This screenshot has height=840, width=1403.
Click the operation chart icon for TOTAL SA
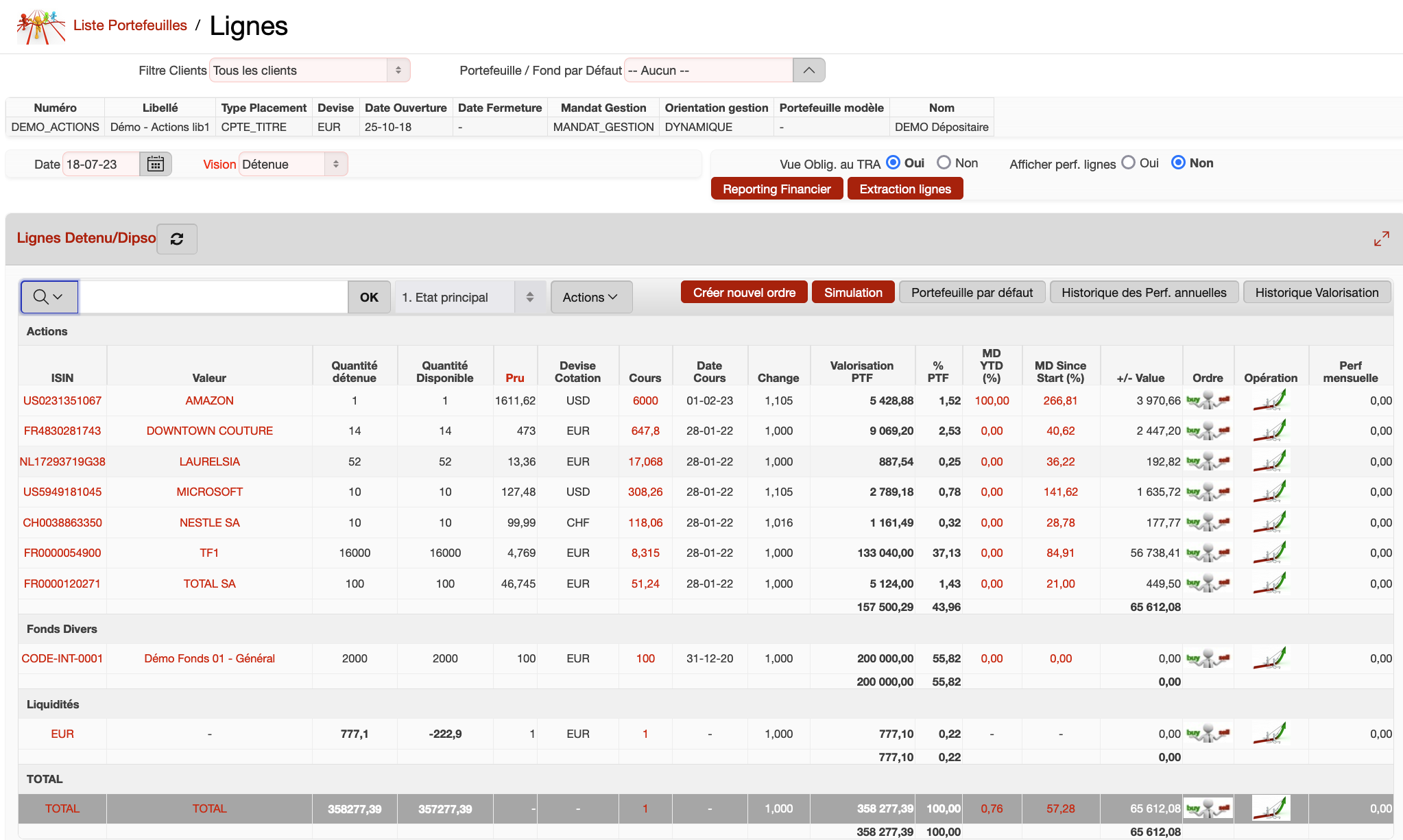pyautogui.click(x=1270, y=584)
